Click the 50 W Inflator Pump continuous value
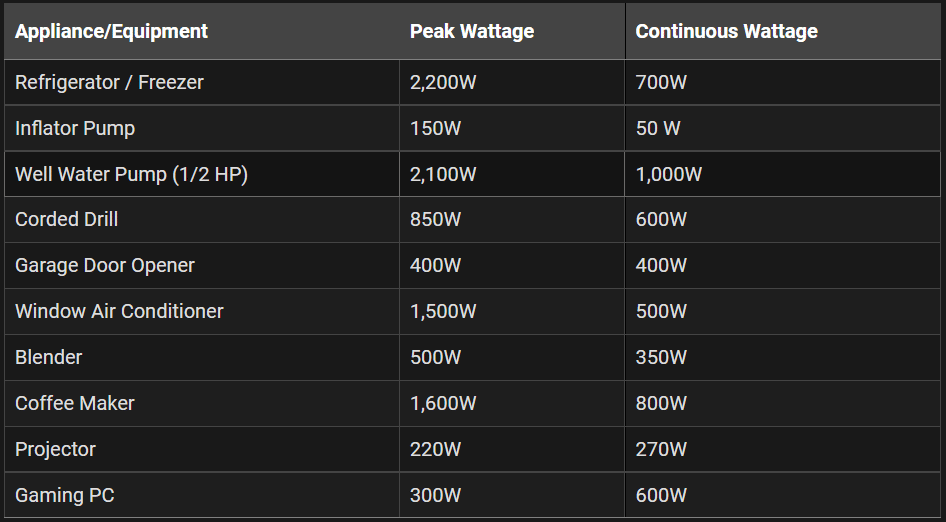The height and width of the screenshot is (522, 946). [658, 128]
